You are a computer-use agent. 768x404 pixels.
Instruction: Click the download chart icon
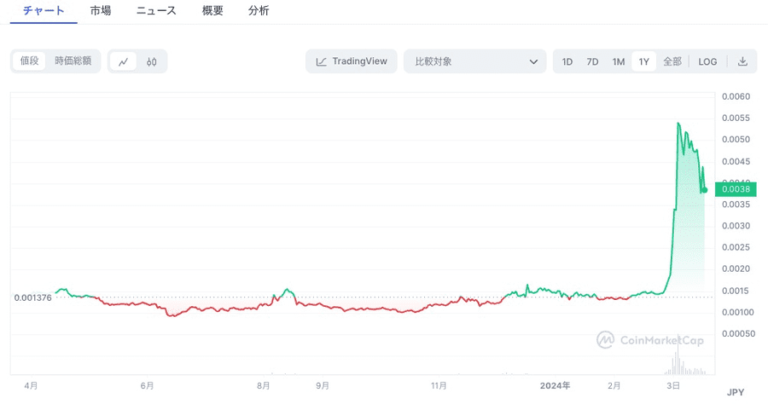click(743, 61)
